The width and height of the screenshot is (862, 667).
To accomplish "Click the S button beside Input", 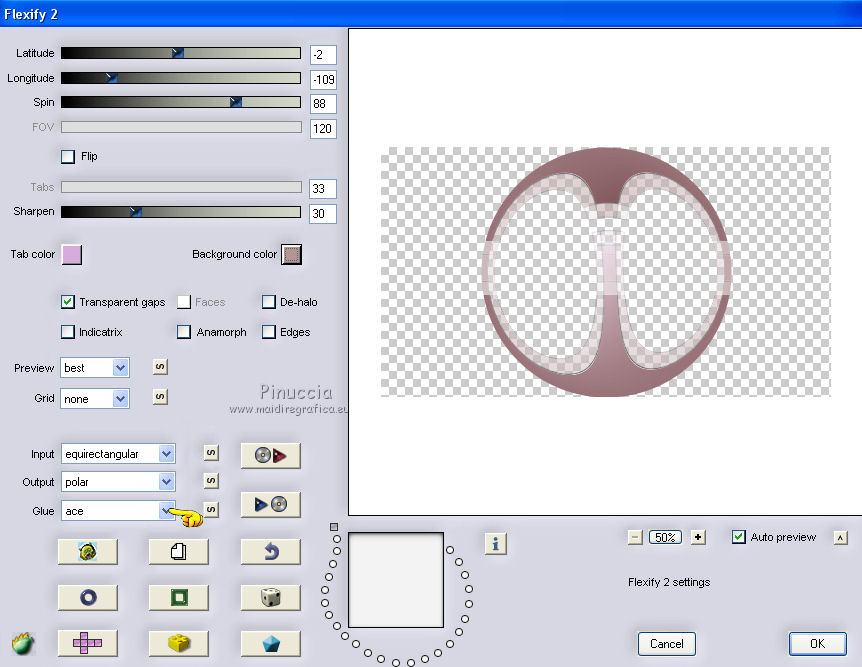I will click(x=211, y=453).
